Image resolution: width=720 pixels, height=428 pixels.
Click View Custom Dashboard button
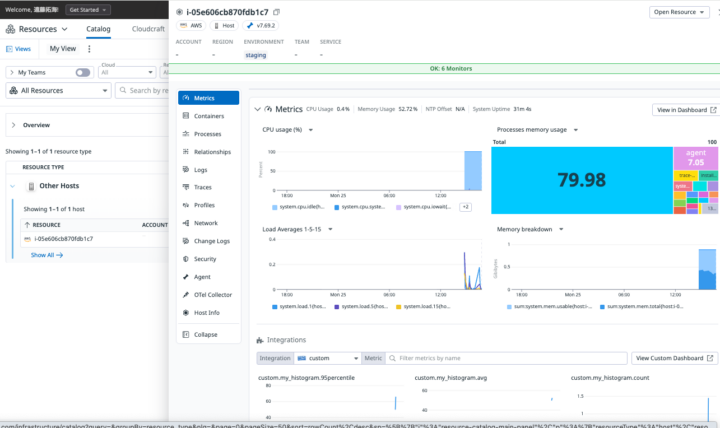[x=674, y=358]
